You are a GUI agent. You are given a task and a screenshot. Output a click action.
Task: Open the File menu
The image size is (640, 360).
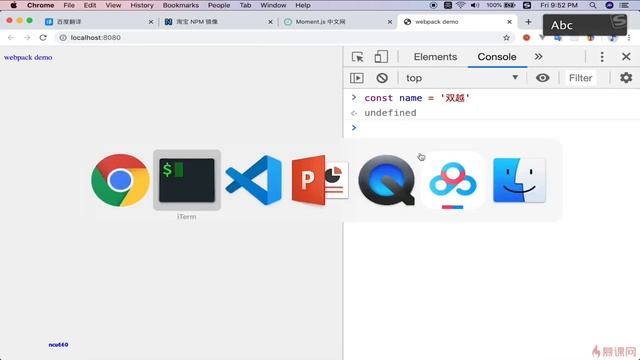click(x=69, y=5)
